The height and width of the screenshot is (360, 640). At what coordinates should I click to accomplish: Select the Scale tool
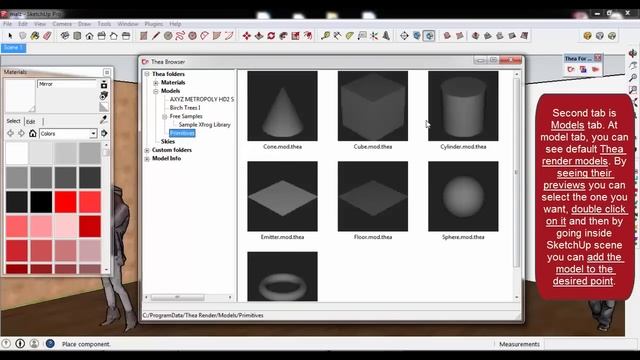(296, 36)
